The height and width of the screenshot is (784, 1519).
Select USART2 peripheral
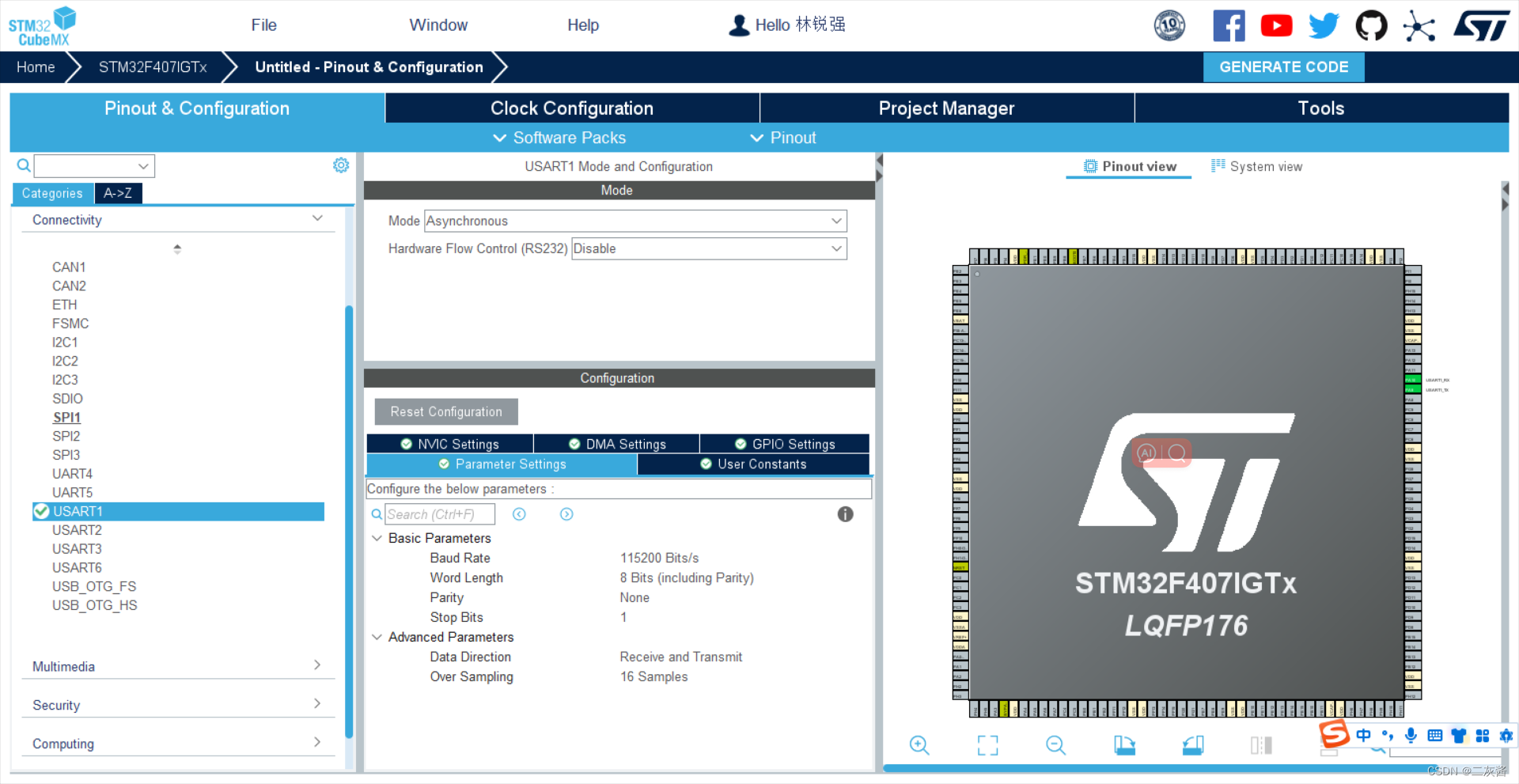point(77,530)
